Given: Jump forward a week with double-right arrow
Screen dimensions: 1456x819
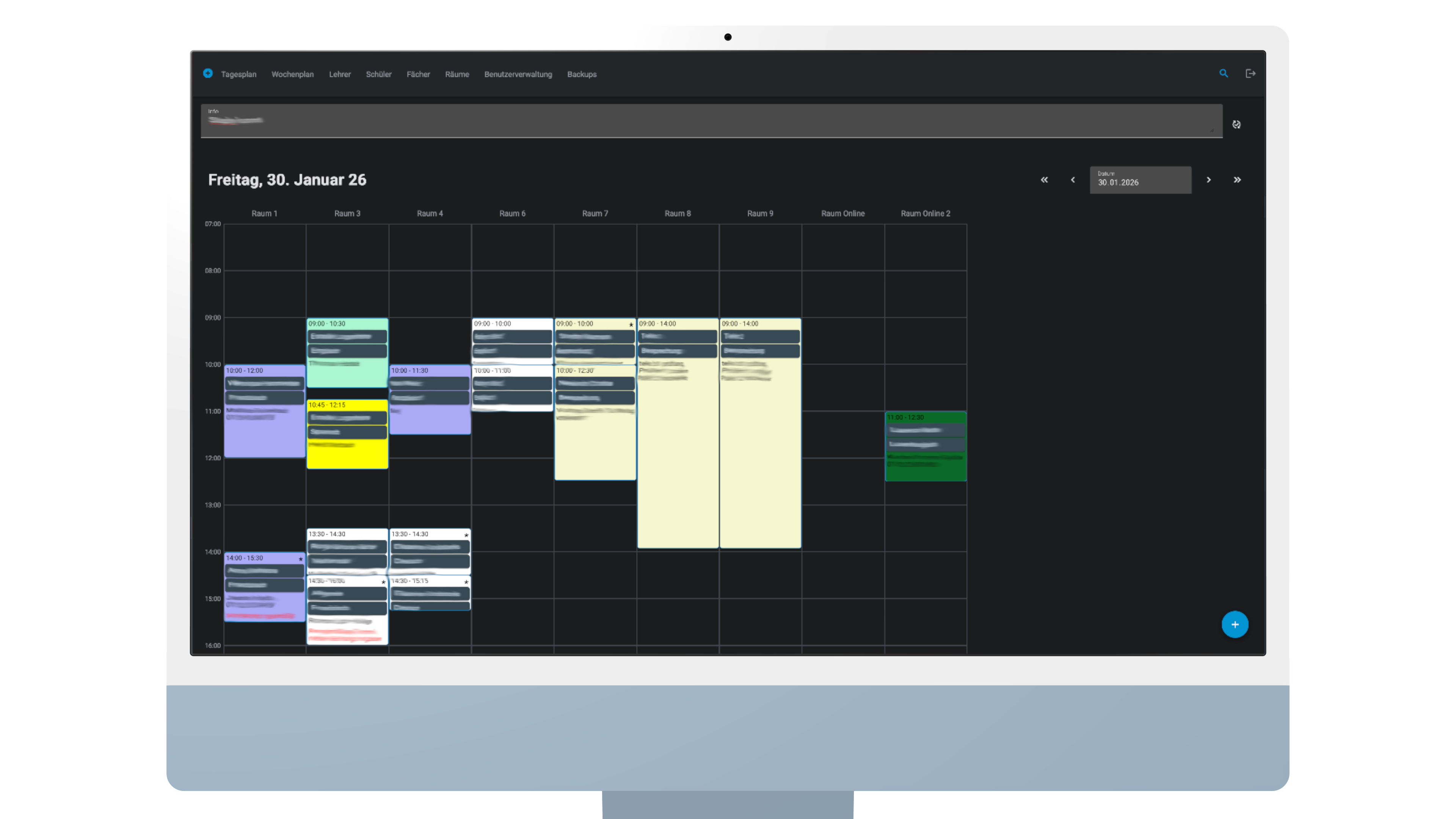Looking at the screenshot, I should pos(1237,180).
